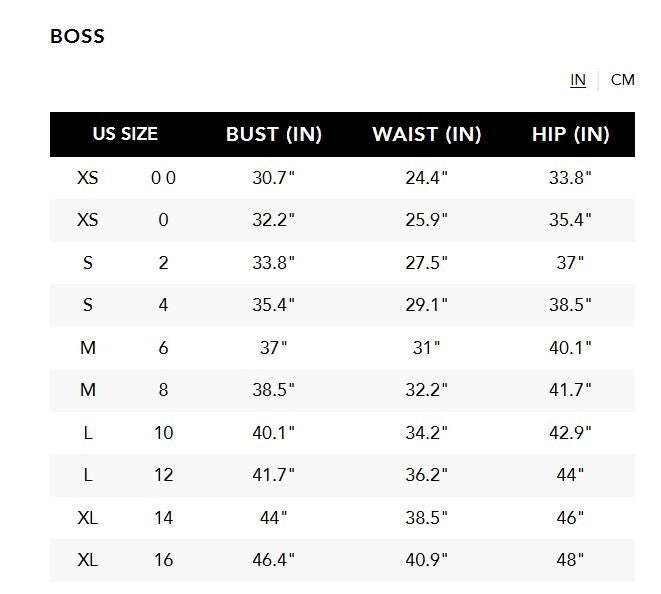Click the WAIST (IN) column header
This screenshot has height=594, width=661.
[x=426, y=135]
